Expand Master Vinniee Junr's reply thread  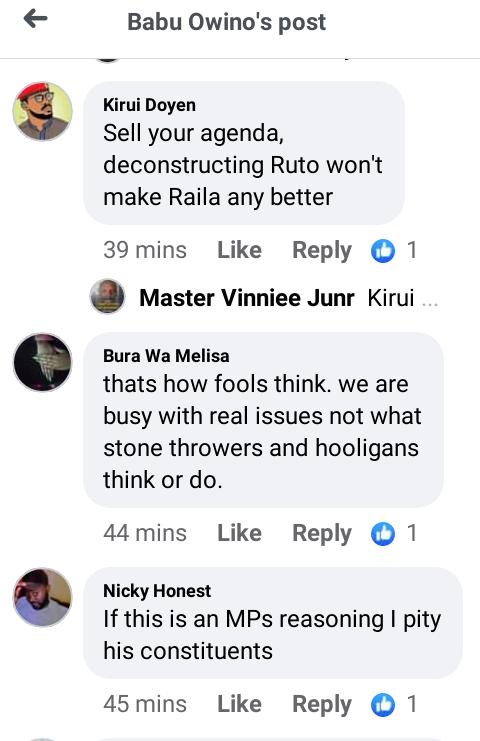click(265, 298)
